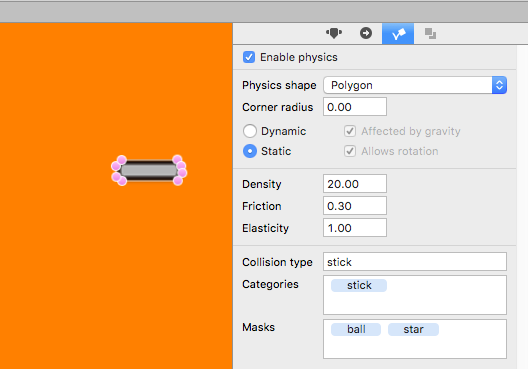Open the grayed-out templates inspector tab
The image size is (528, 369).
[x=430, y=34]
